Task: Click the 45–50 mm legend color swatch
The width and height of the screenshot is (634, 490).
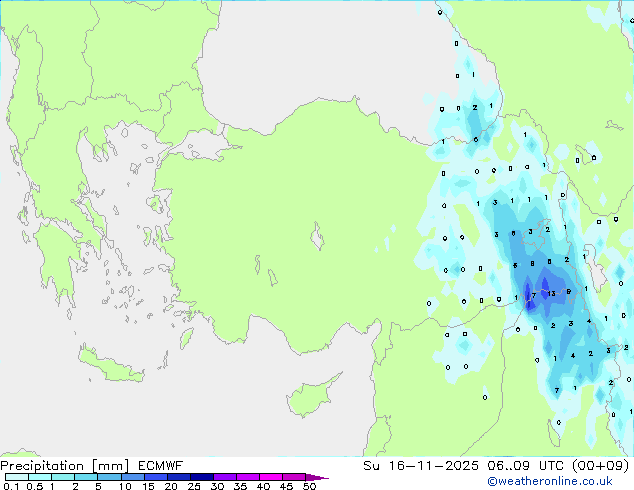Action: pyautogui.click(x=294, y=477)
